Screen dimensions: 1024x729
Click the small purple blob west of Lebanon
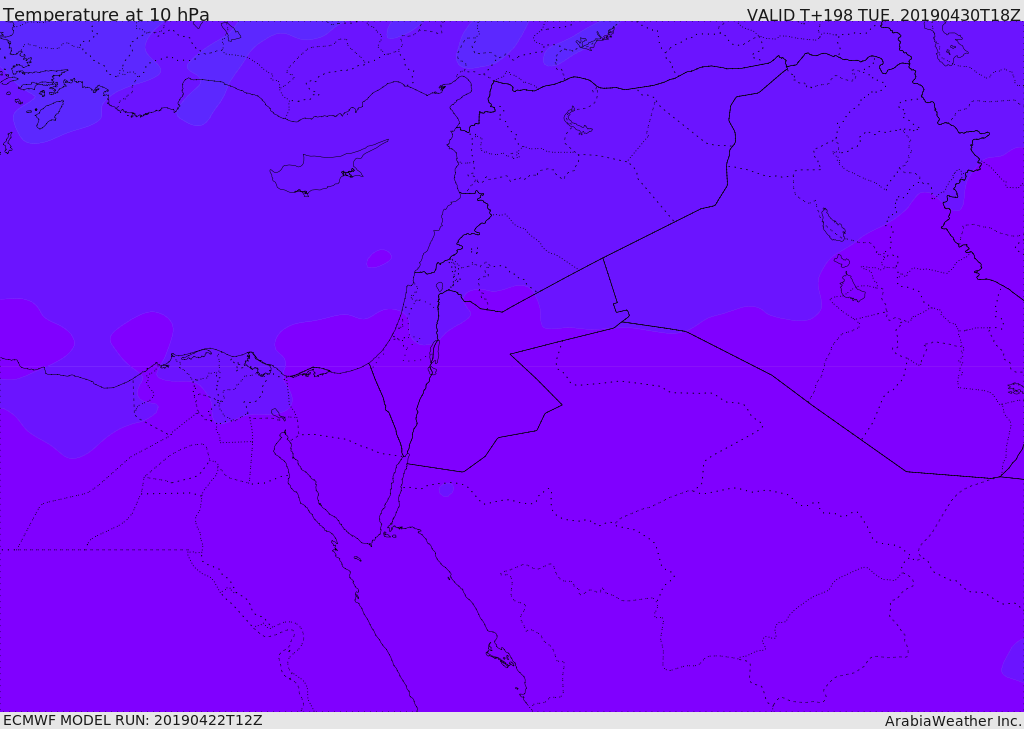(379, 259)
